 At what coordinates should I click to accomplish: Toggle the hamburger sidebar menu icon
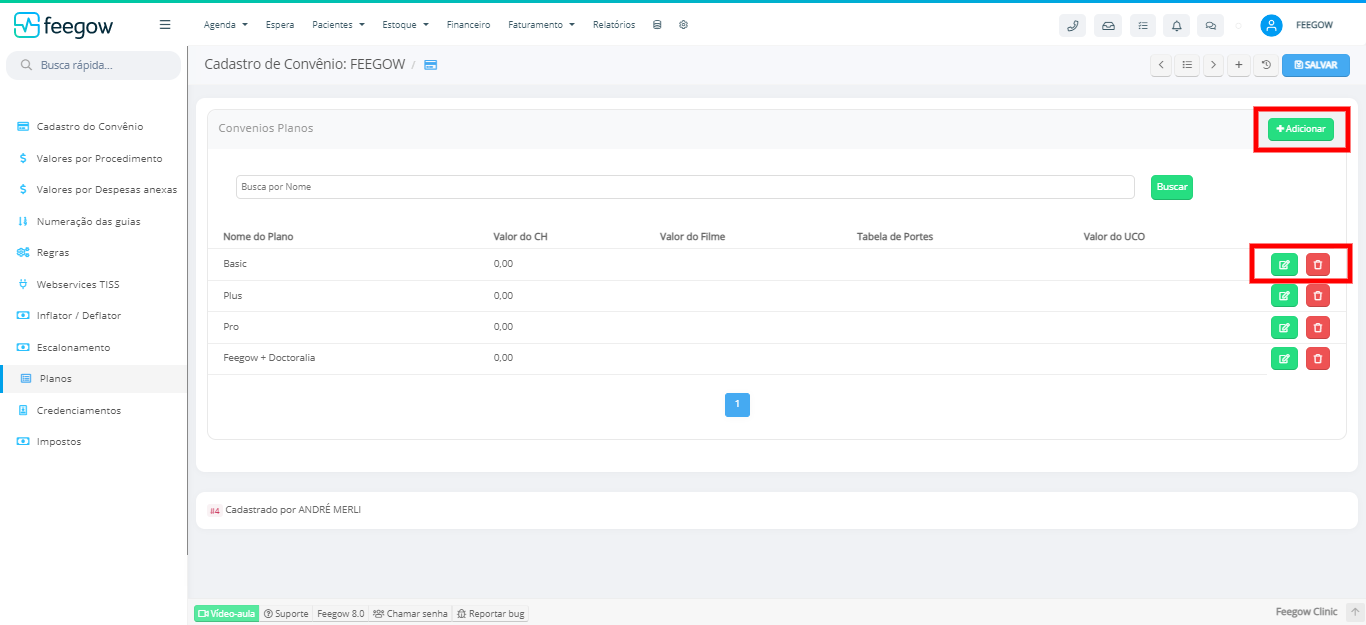click(165, 25)
